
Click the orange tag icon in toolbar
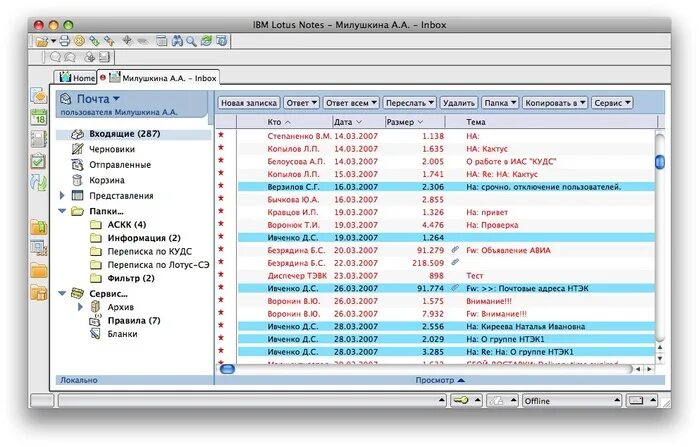point(109,41)
